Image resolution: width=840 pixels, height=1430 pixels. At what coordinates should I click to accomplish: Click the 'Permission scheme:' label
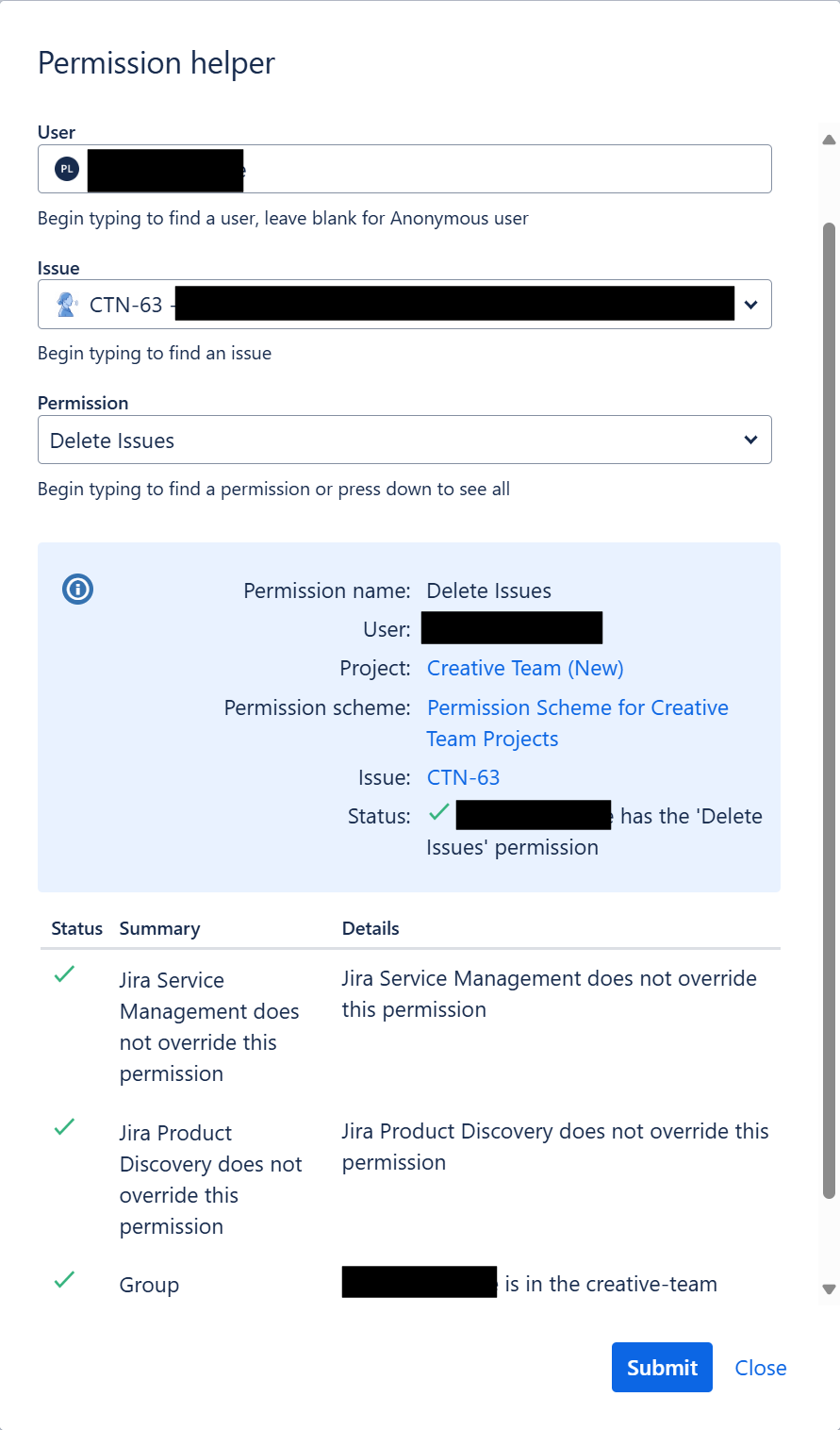318,707
